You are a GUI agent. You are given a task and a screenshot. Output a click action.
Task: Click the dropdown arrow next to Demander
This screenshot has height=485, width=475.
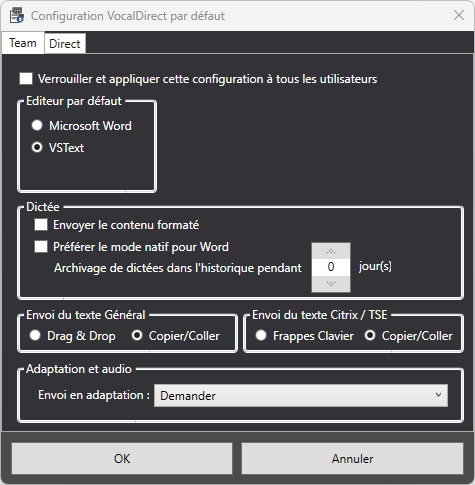point(438,395)
